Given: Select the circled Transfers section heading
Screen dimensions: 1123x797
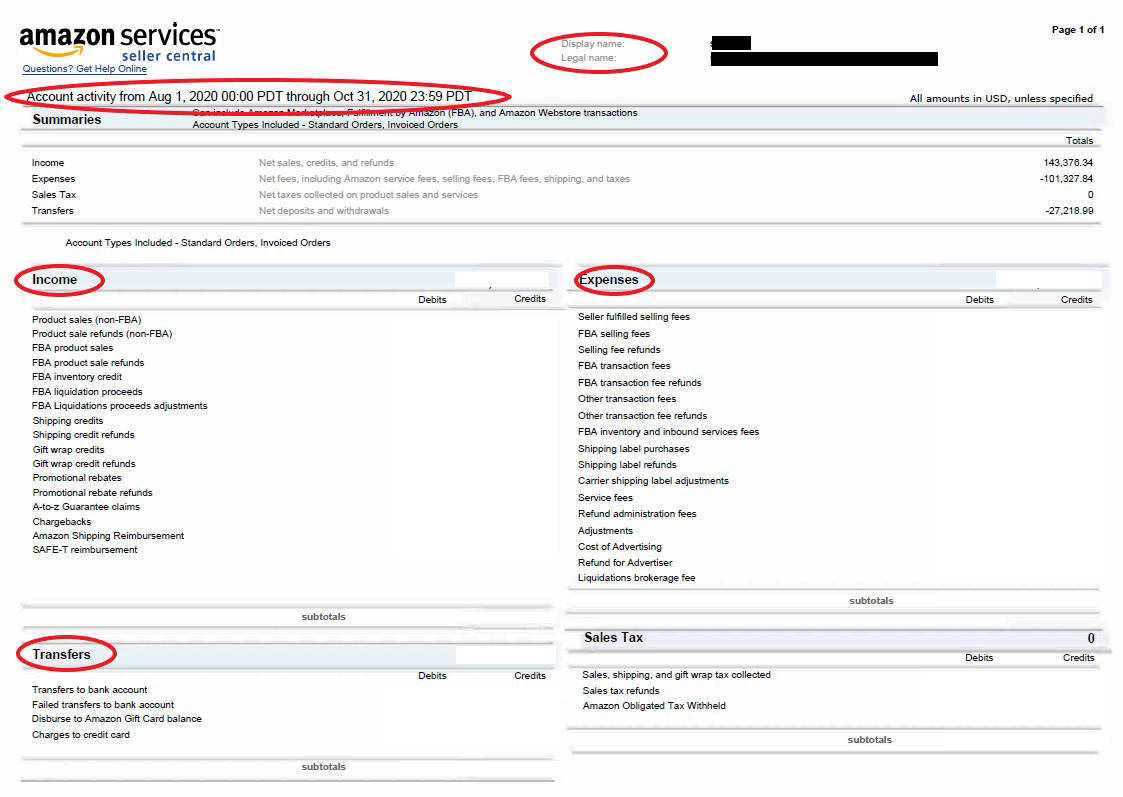Looking at the screenshot, I should point(61,654).
